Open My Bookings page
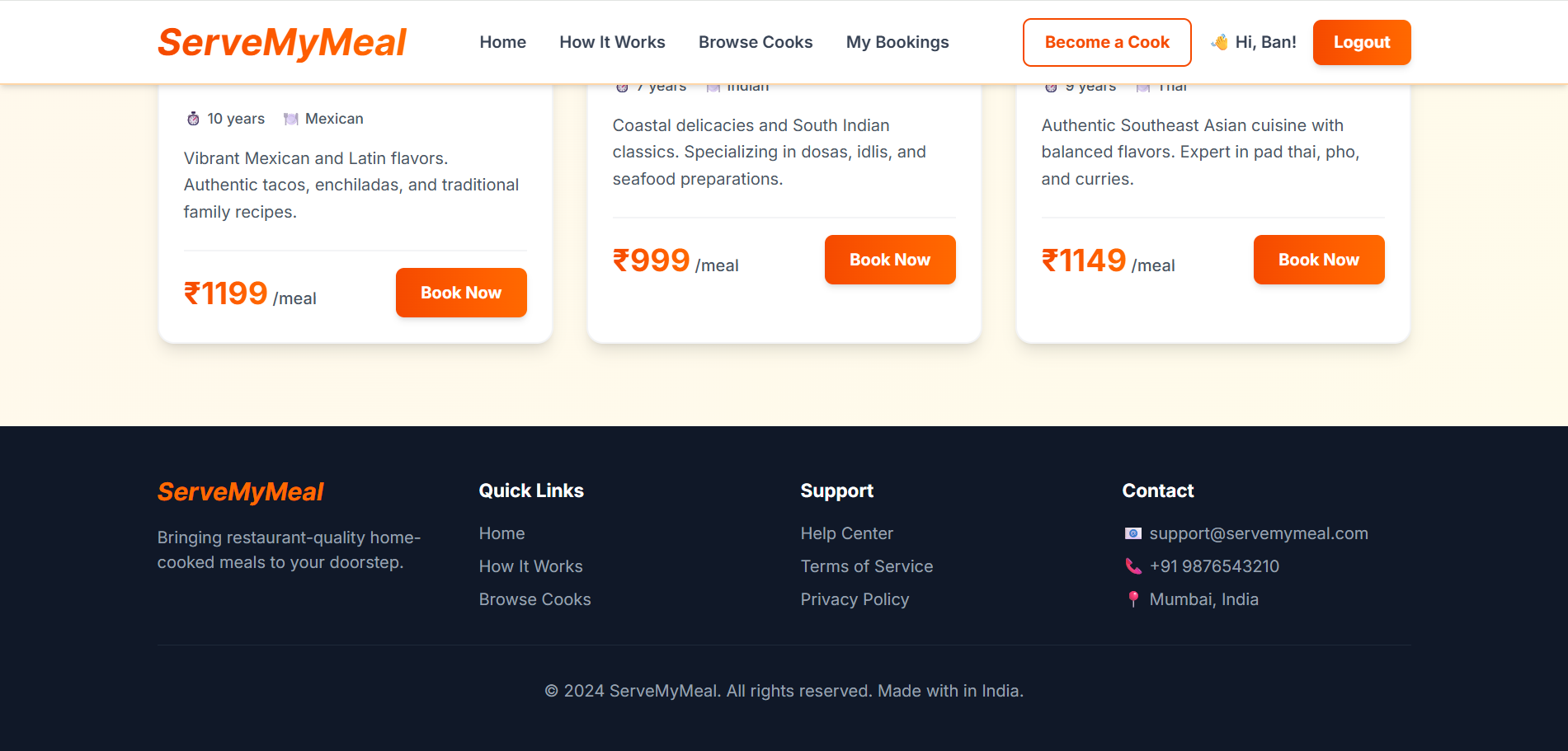Image resolution: width=1568 pixels, height=751 pixels. click(897, 42)
